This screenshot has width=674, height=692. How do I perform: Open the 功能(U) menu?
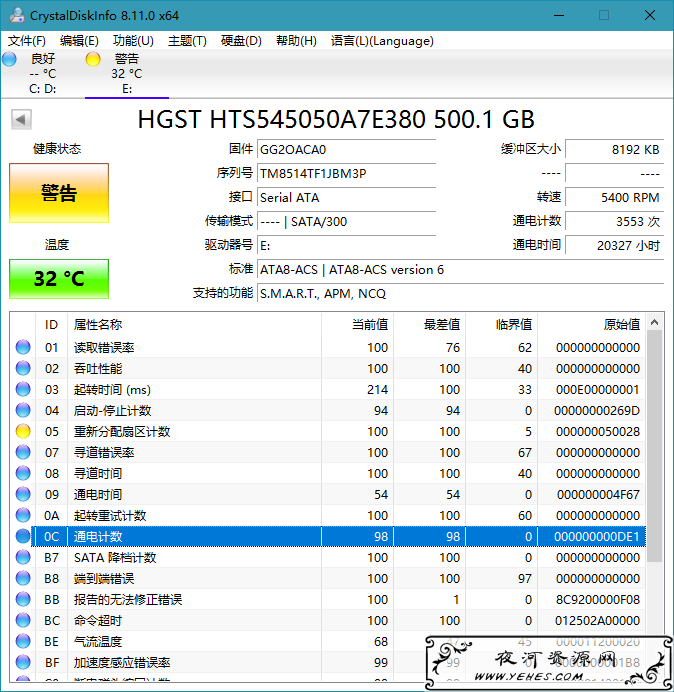click(133, 41)
